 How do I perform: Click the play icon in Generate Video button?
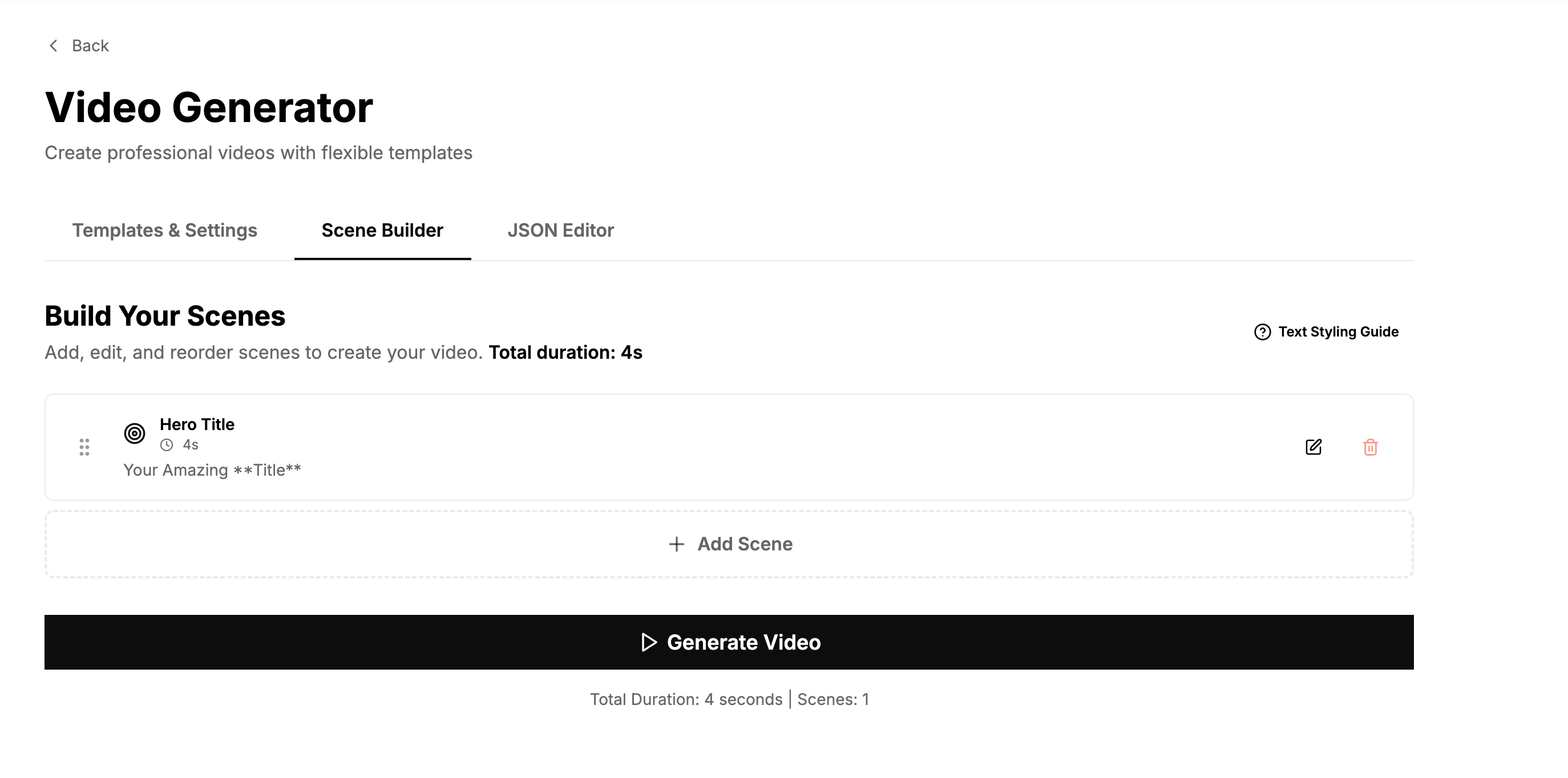click(649, 642)
